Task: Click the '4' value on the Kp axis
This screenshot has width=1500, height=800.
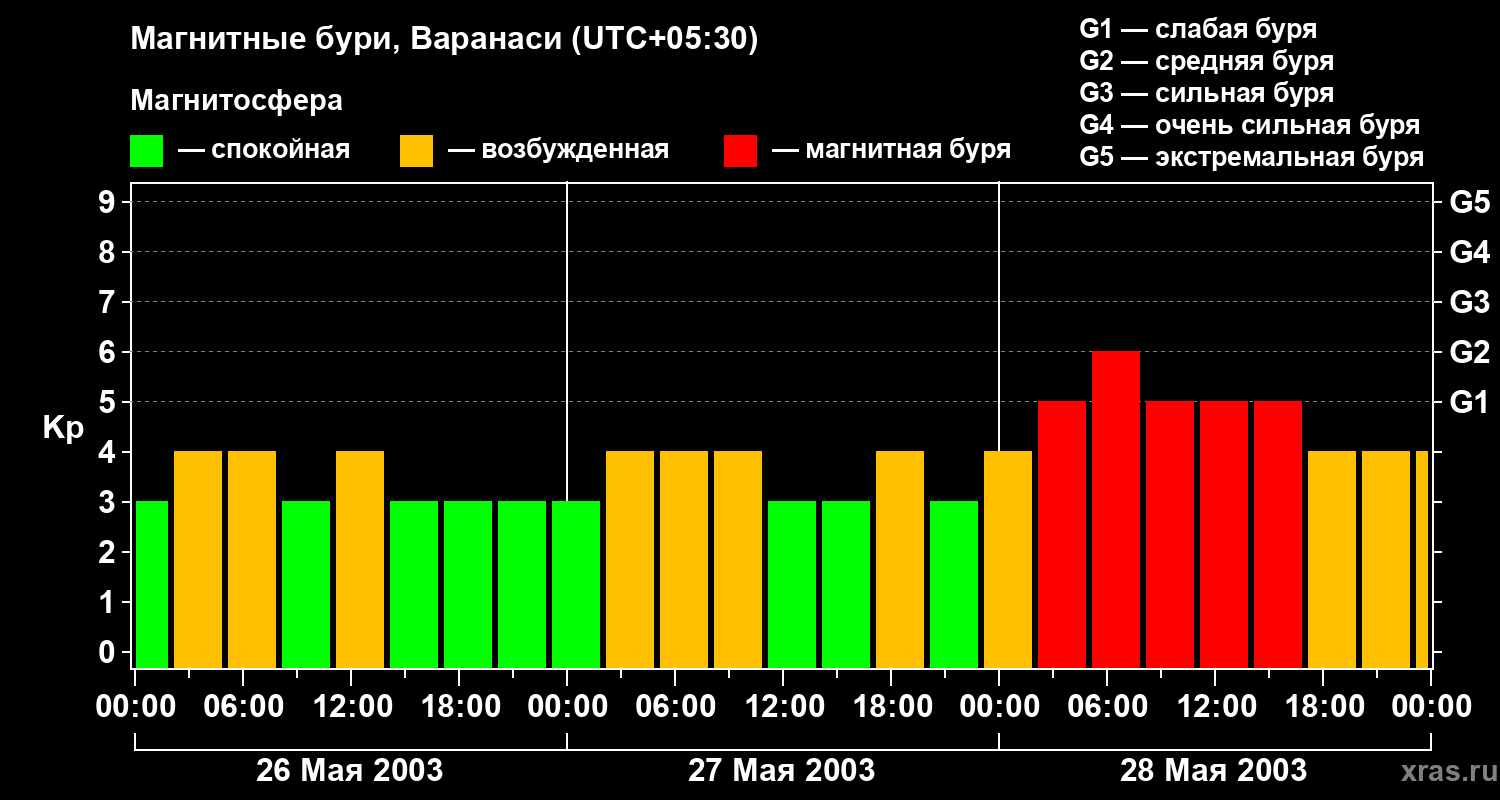Action: 108,452
